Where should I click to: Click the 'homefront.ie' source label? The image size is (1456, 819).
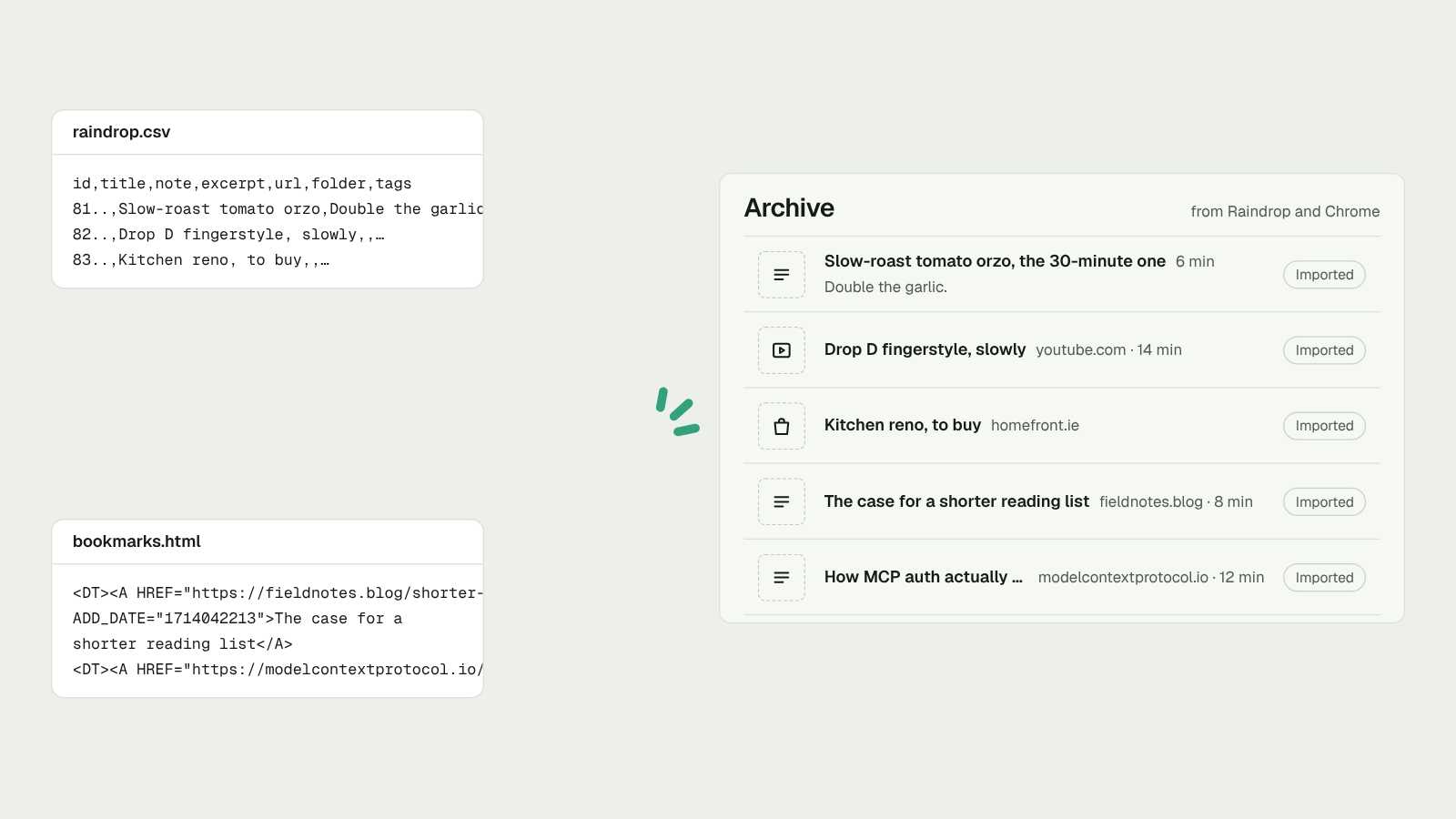(x=1035, y=425)
